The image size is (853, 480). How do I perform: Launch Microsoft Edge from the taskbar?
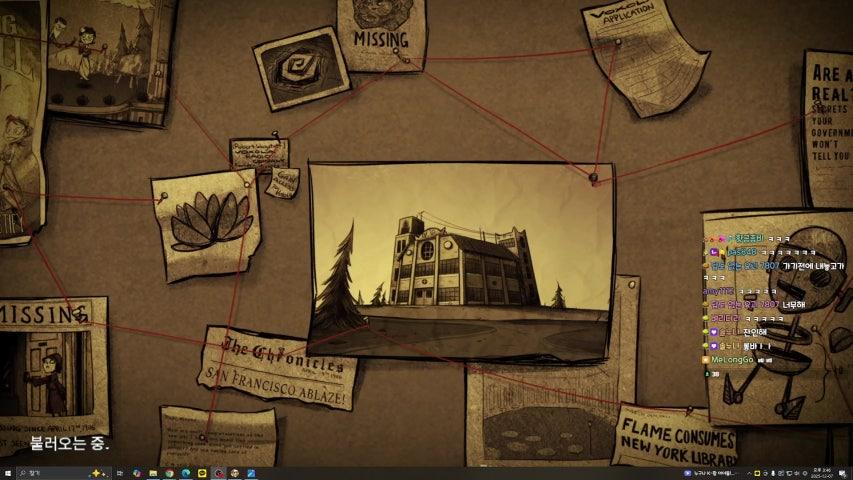186,473
